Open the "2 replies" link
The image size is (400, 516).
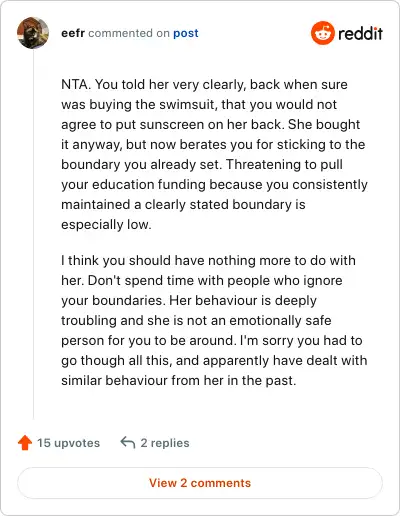click(165, 443)
